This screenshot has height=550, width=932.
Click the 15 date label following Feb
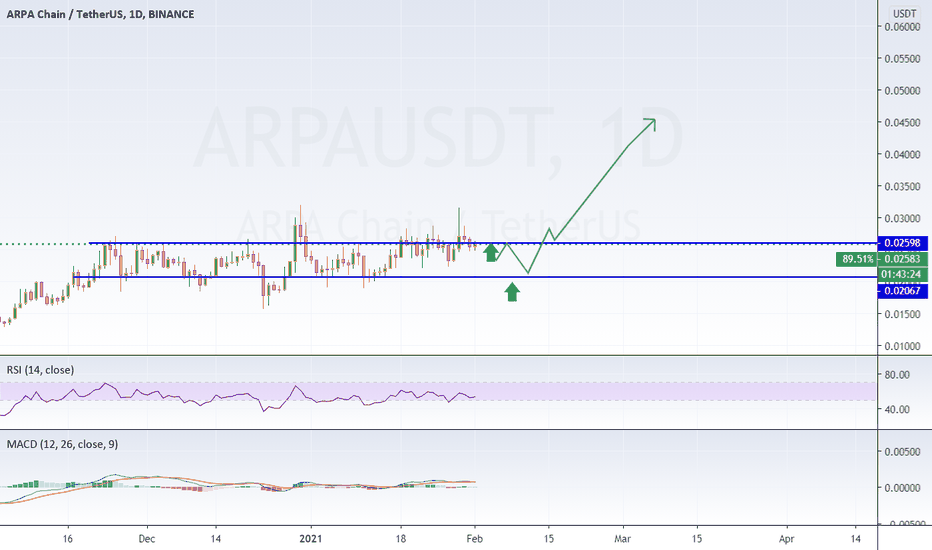tap(549, 539)
